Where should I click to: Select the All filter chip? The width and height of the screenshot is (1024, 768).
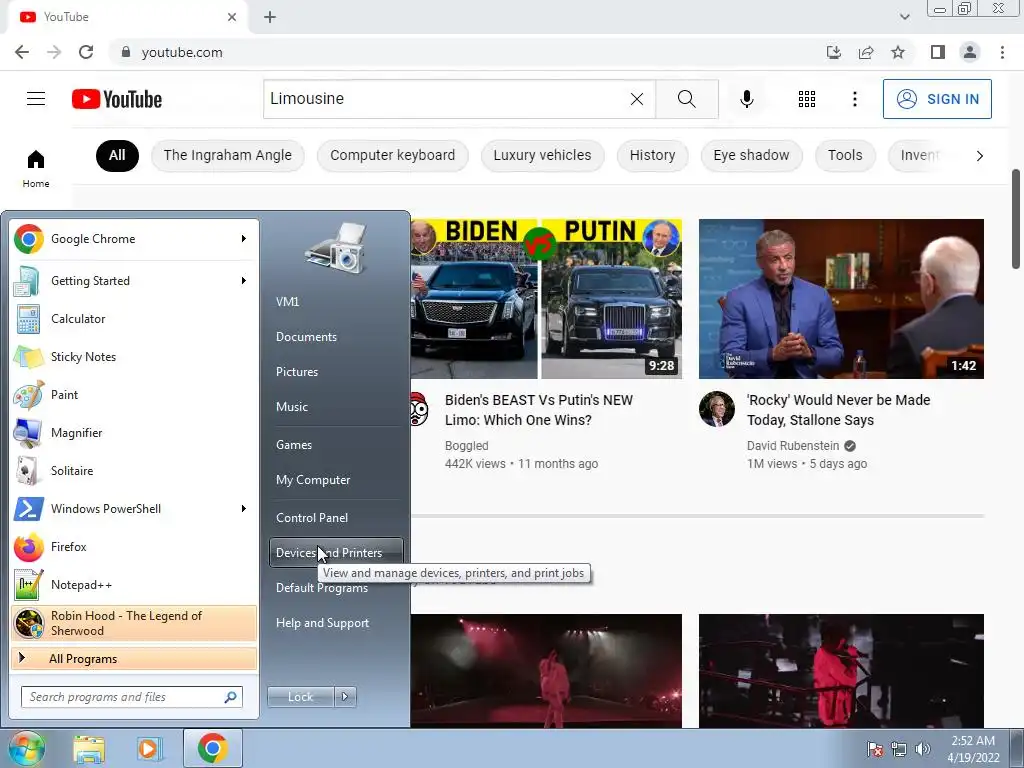[x=118, y=155]
